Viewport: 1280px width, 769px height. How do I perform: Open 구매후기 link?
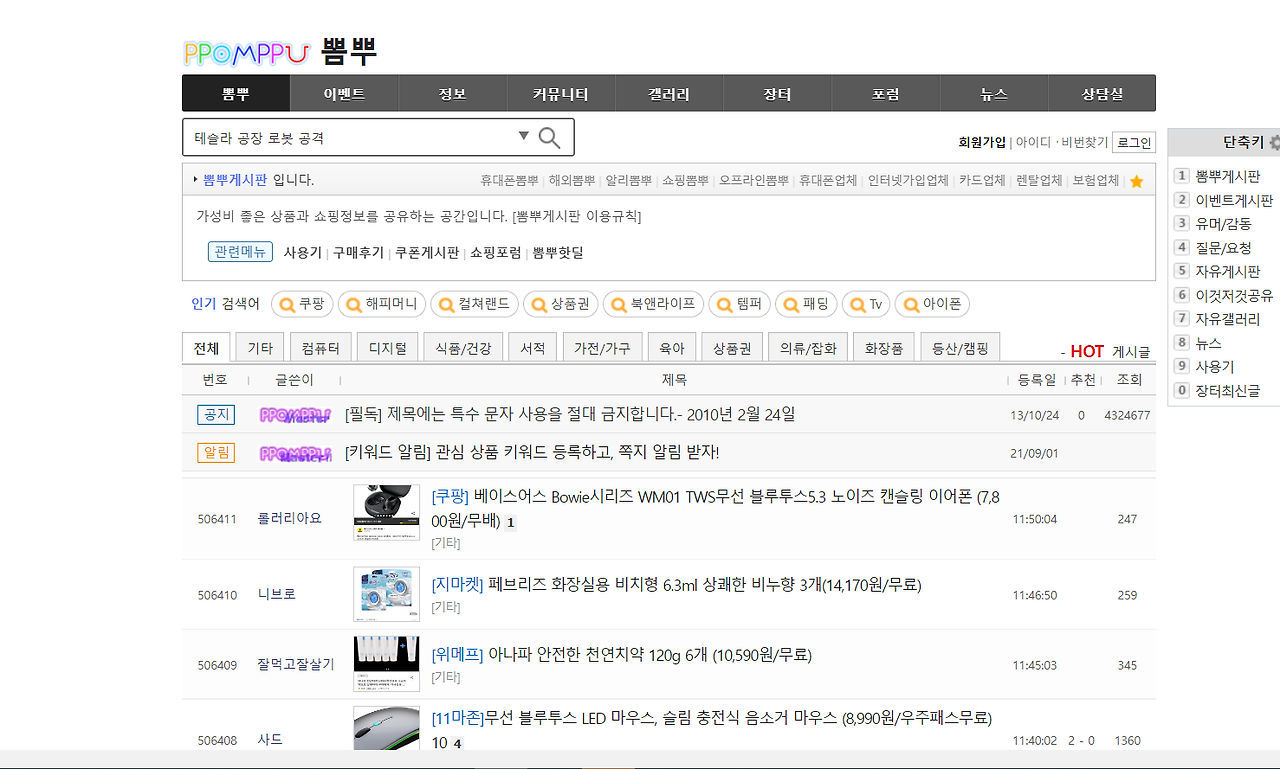click(358, 253)
